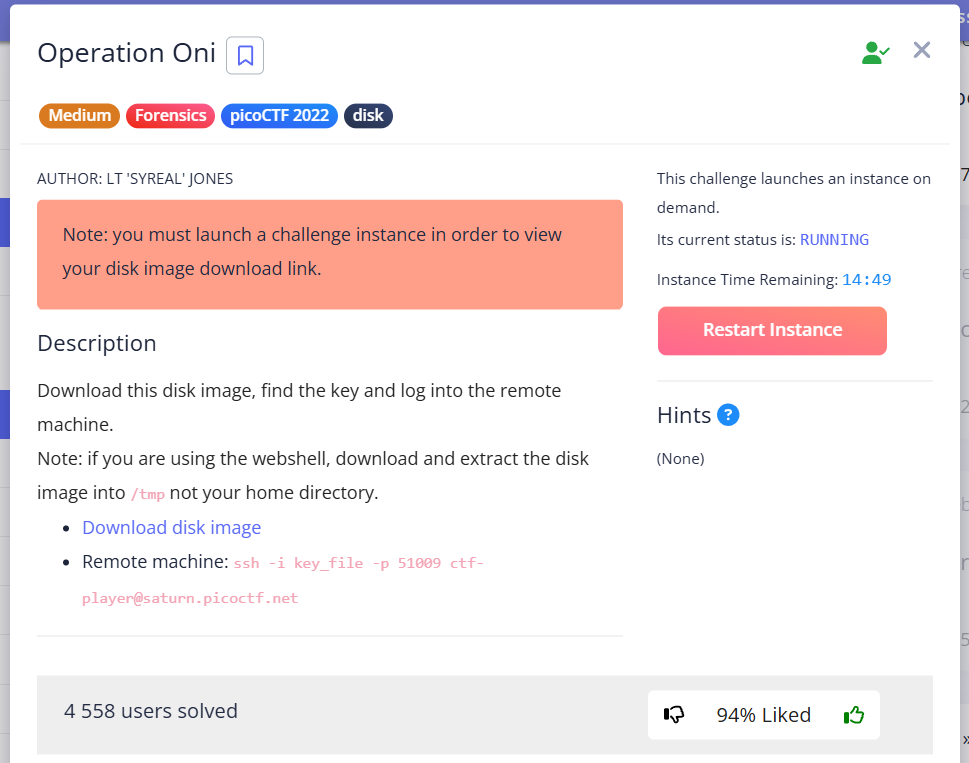The width and height of the screenshot is (969, 763).
Task: Close the challenge dialog
Action: click(x=922, y=50)
